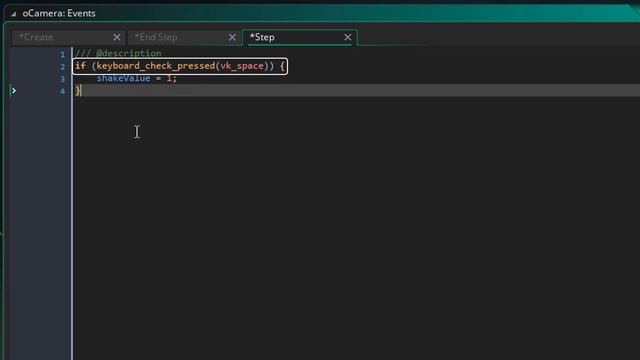This screenshot has width=640, height=360.
Task: Click vk_space constant in the code
Action: 242,66
